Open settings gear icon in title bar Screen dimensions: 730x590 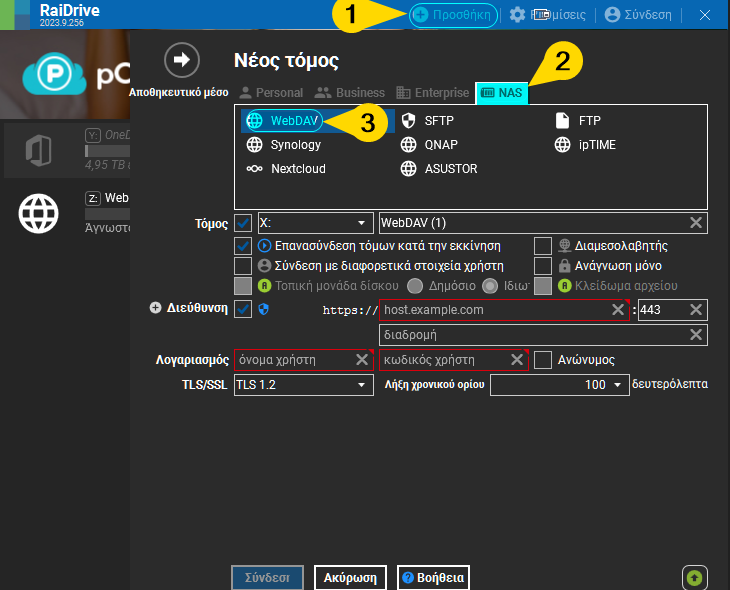517,15
